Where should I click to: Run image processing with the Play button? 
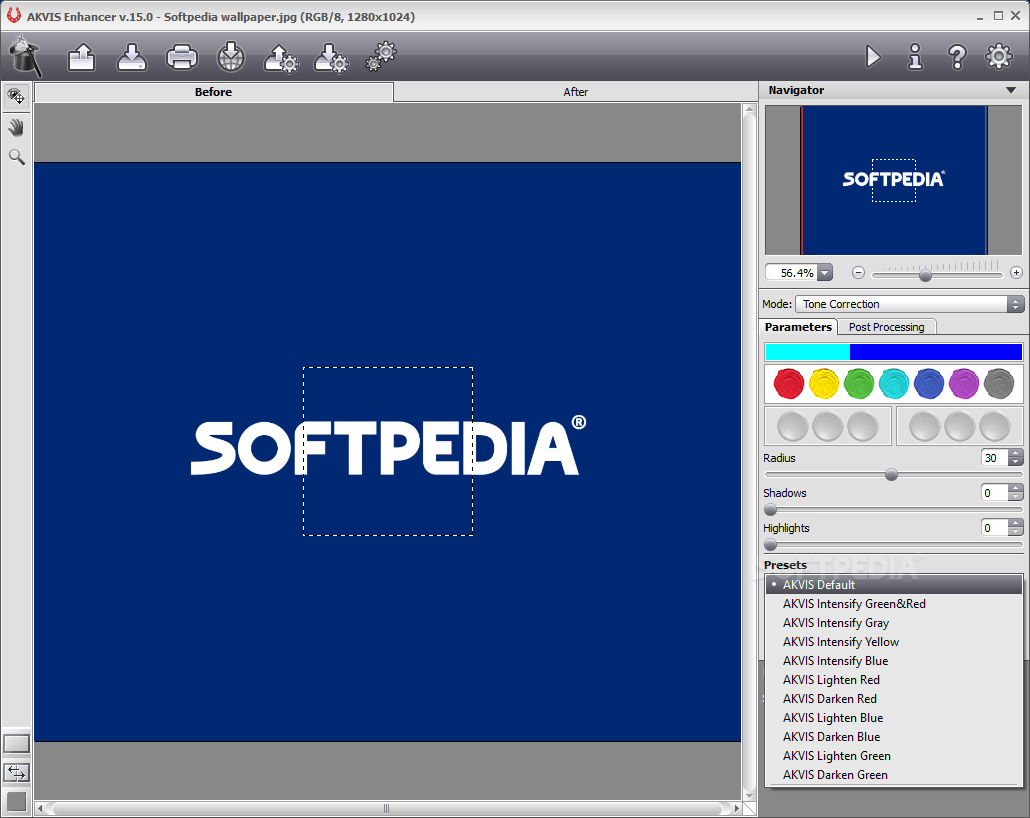(x=873, y=57)
